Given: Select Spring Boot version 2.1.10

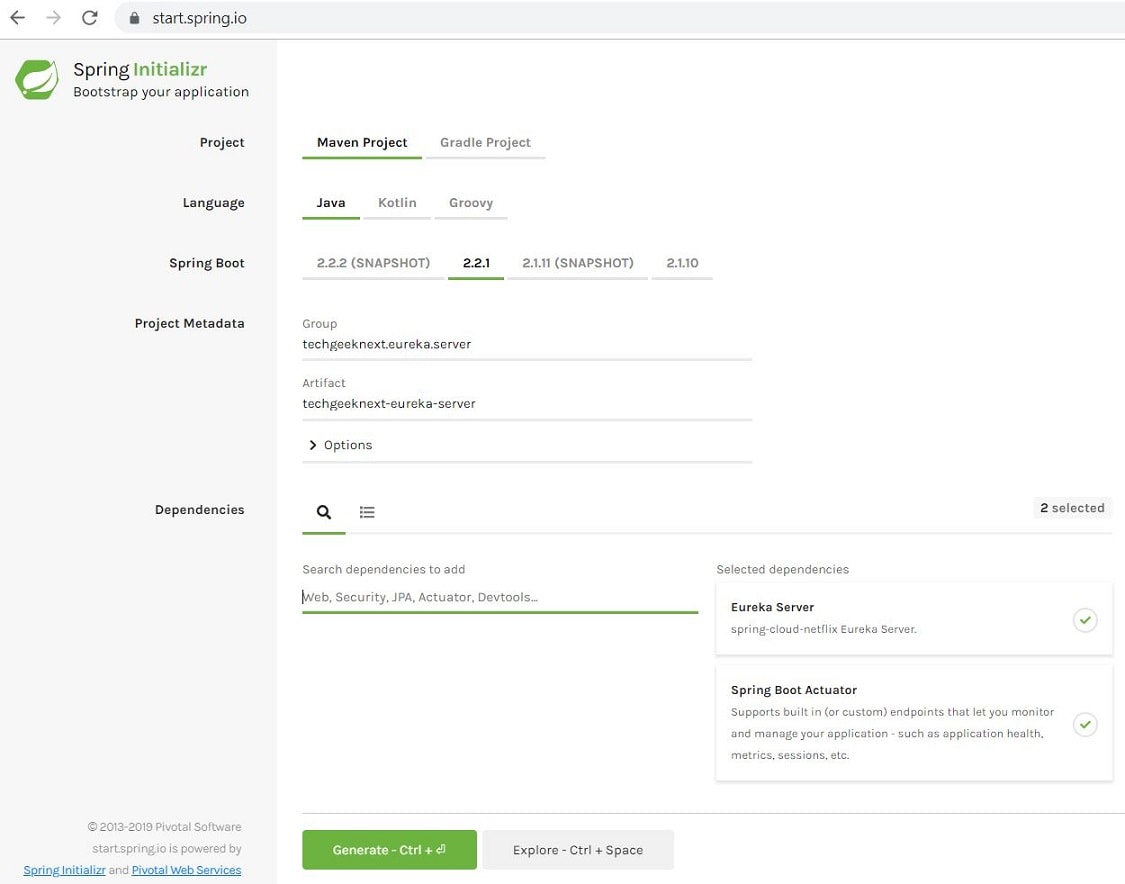Looking at the screenshot, I should pyautogui.click(x=682, y=263).
